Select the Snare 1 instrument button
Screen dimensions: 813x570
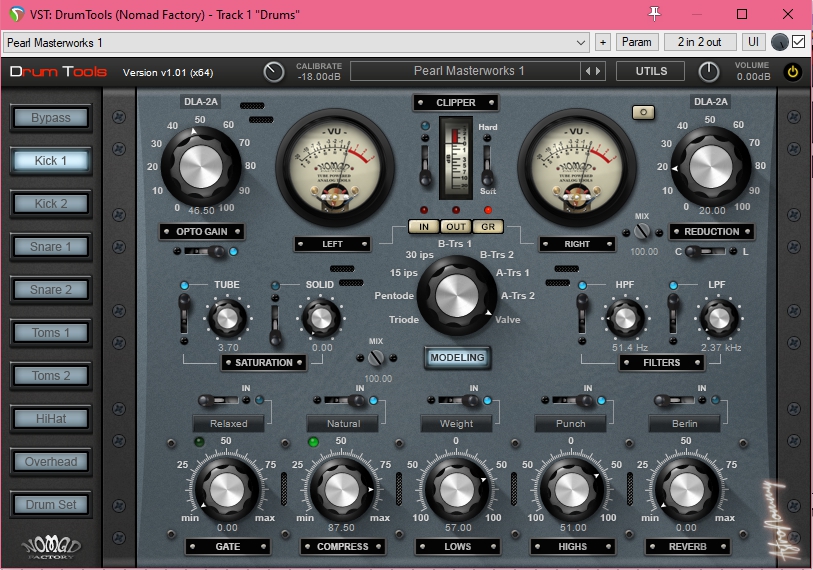[51, 247]
